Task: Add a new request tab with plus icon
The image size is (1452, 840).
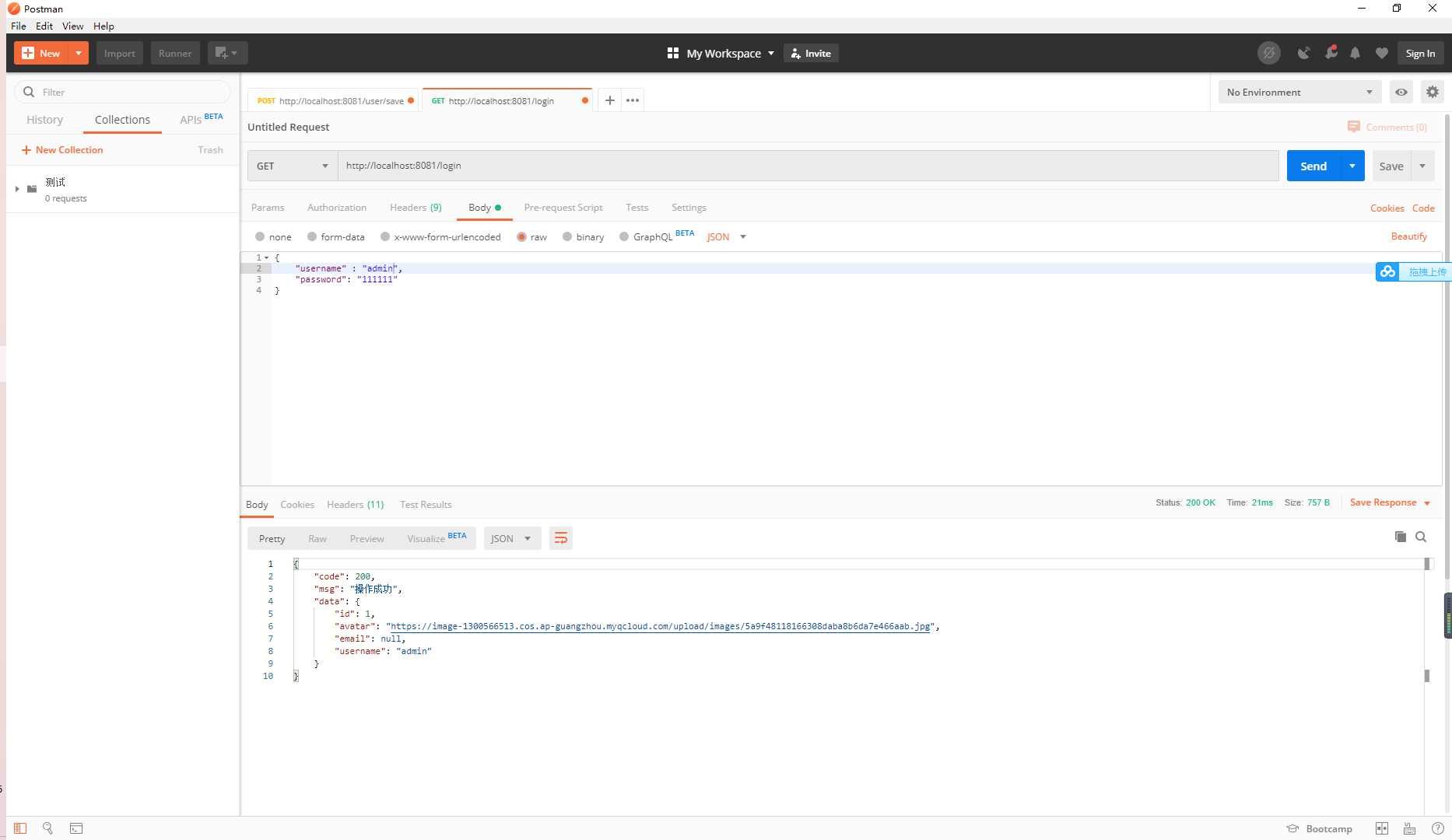Action: pos(610,100)
